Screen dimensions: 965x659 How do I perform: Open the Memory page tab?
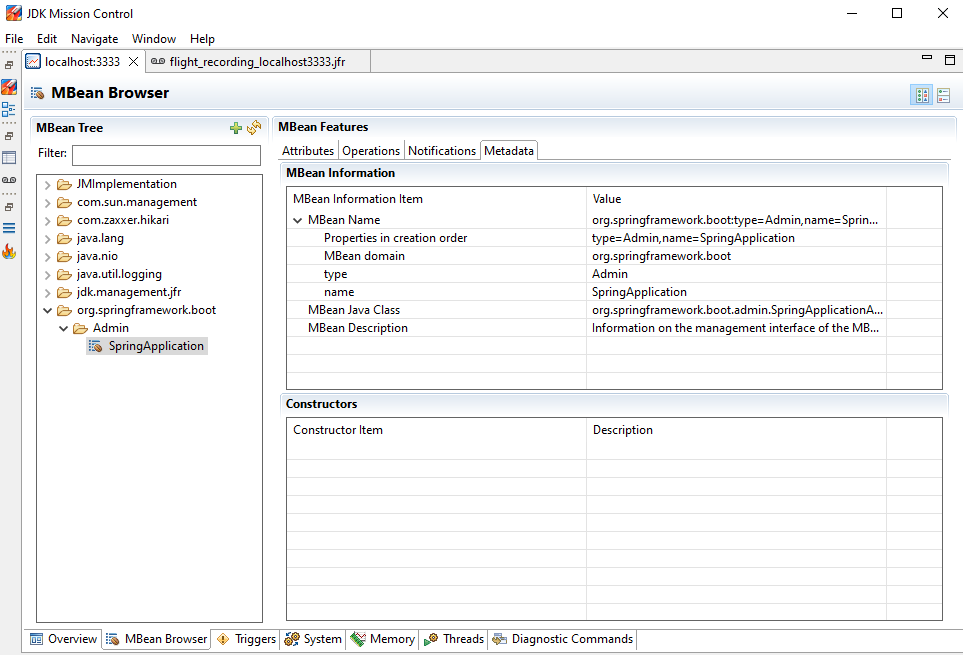point(382,639)
